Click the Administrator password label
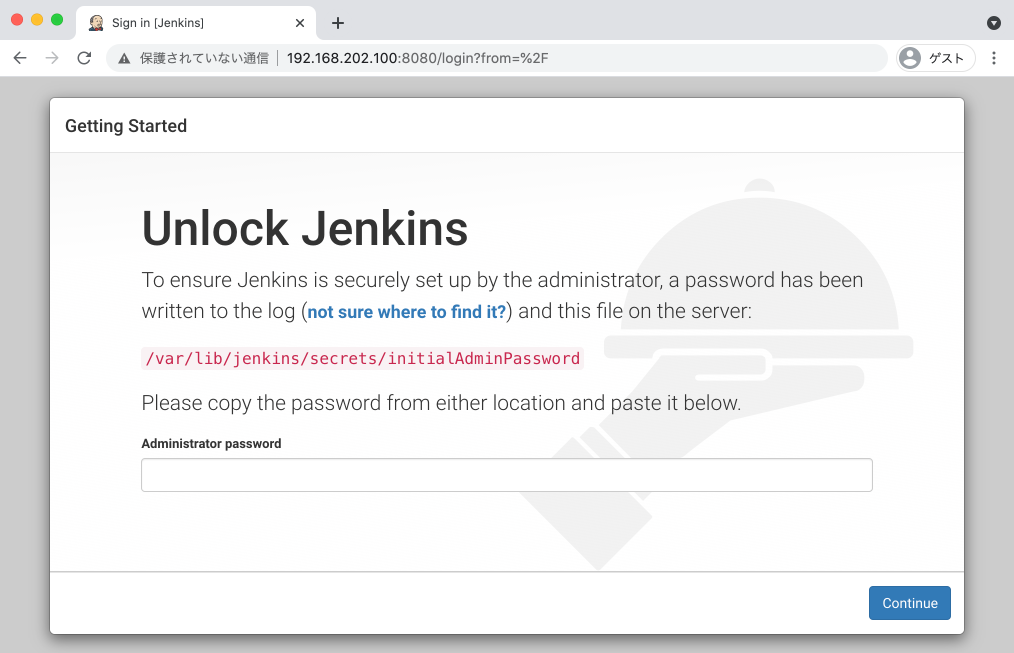The height and width of the screenshot is (653, 1014). click(x=211, y=444)
